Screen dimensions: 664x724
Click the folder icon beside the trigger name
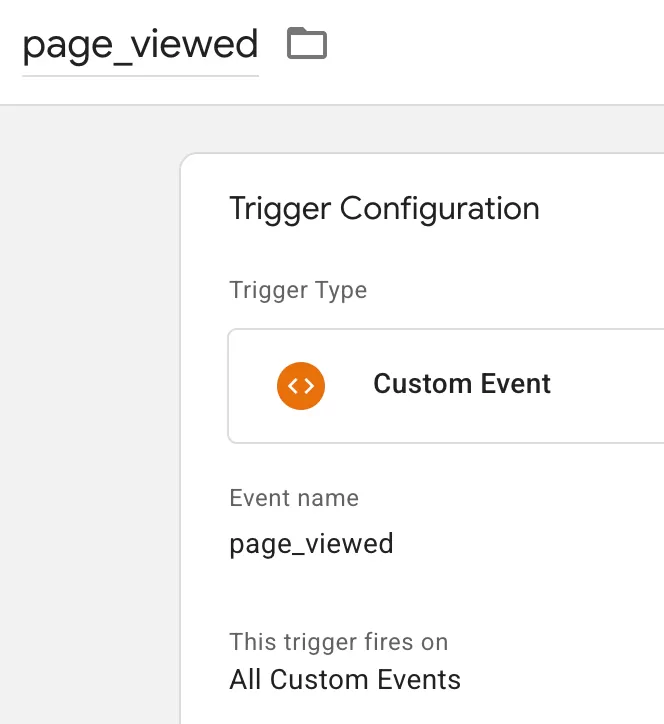tap(307, 43)
